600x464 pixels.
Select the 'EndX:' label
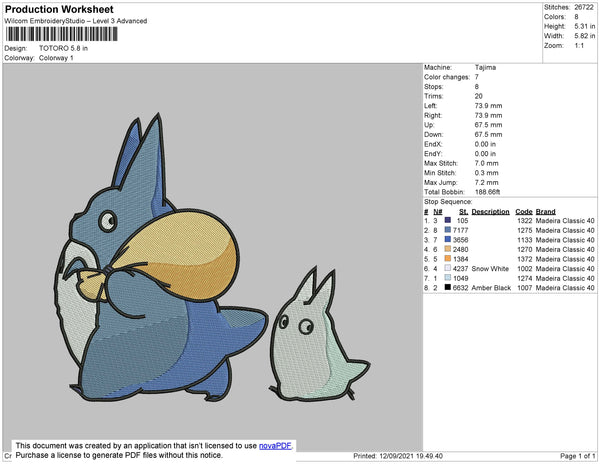pyautogui.click(x=433, y=144)
